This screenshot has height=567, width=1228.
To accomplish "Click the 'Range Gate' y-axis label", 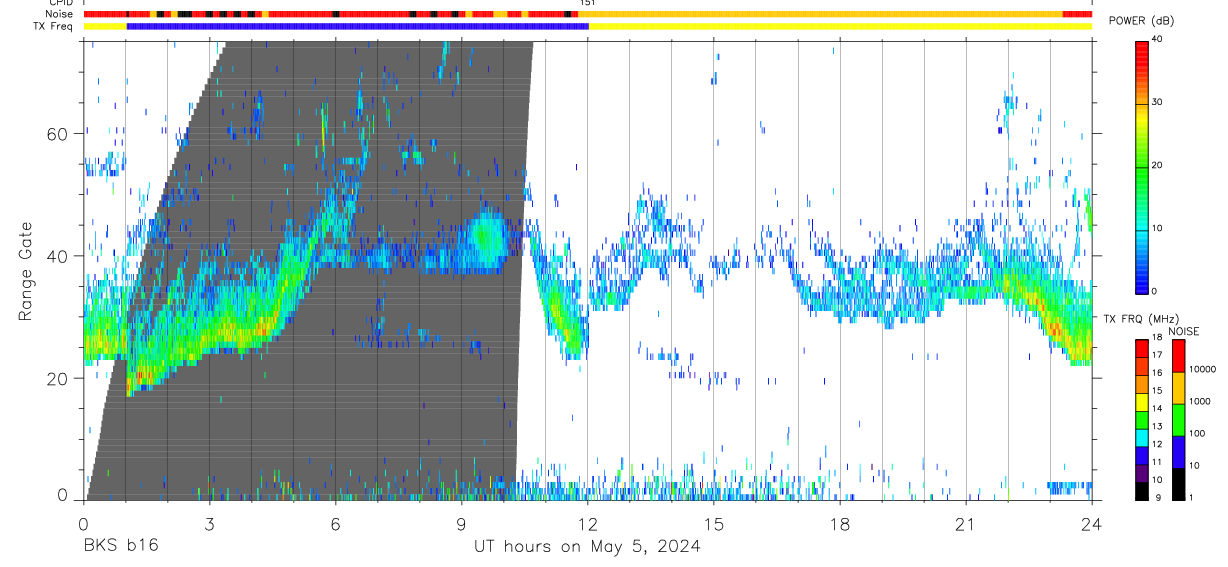I will 25,272.
